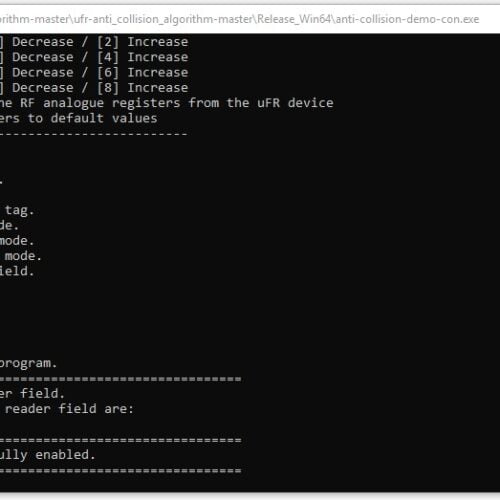
Task: Click the "[2] Increase" option text
Action: pos(143,42)
